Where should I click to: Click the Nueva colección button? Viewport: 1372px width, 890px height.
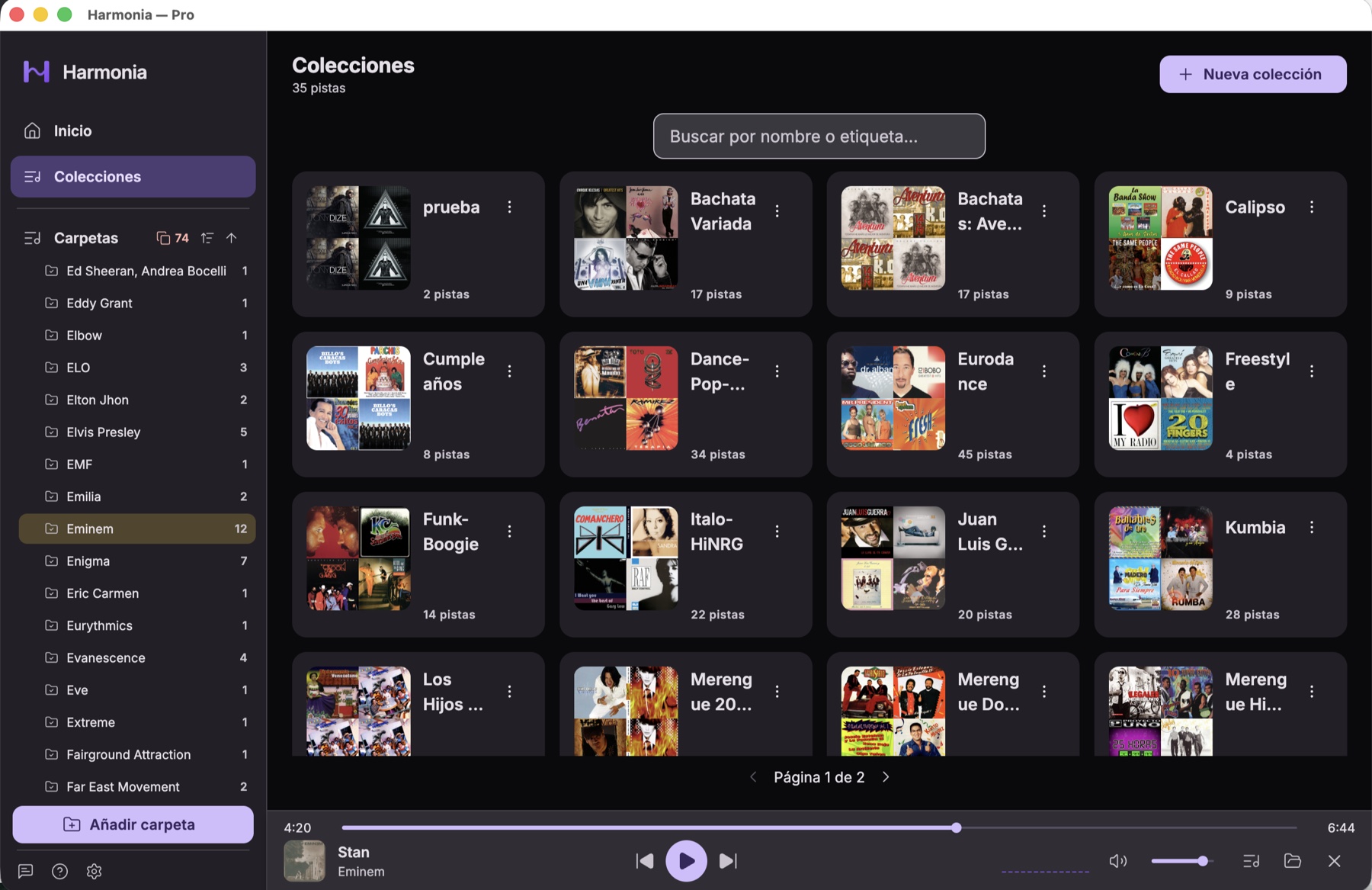click(x=1253, y=74)
